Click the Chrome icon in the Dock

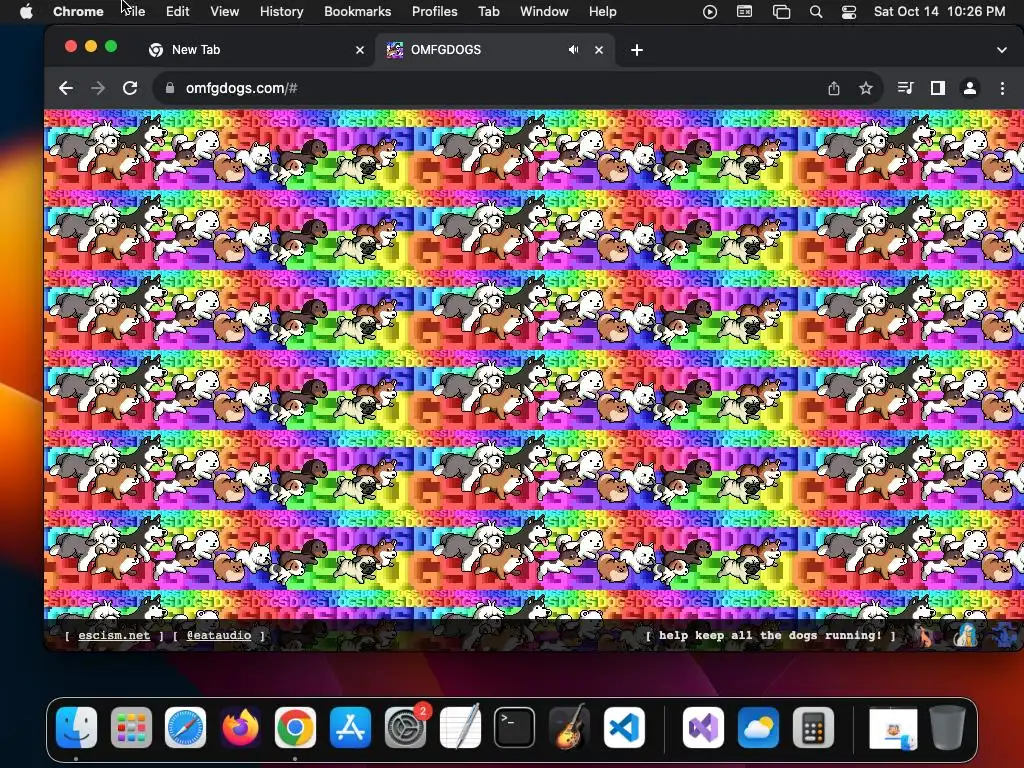point(295,727)
